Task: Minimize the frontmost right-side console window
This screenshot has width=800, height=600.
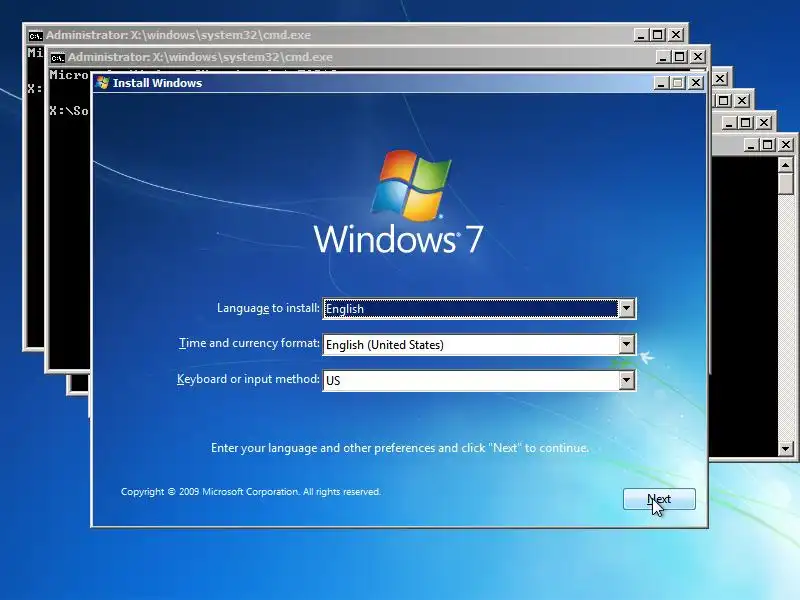Action: pyautogui.click(x=751, y=145)
